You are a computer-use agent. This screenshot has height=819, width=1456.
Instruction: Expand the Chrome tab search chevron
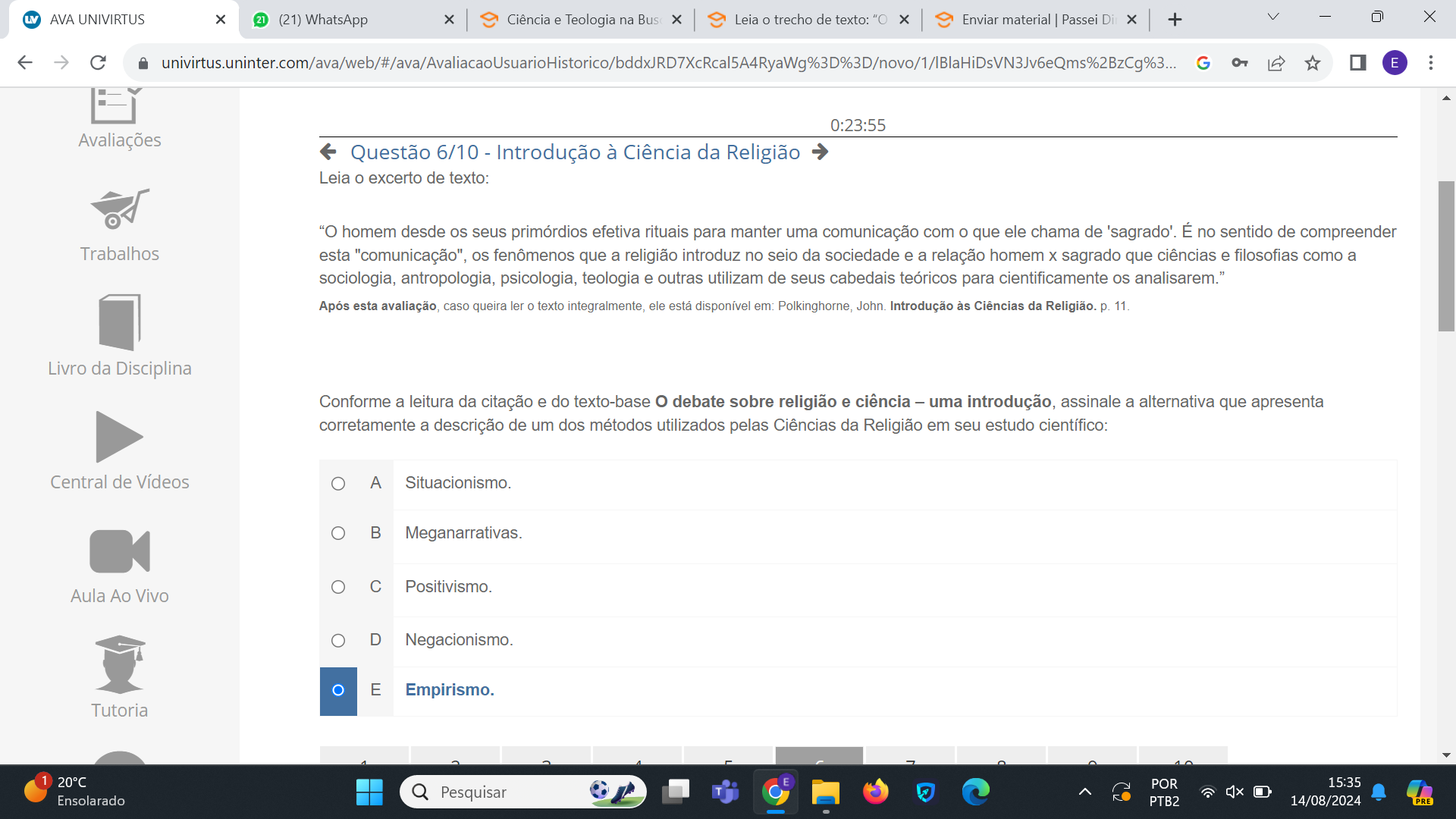[x=1273, y=17]
